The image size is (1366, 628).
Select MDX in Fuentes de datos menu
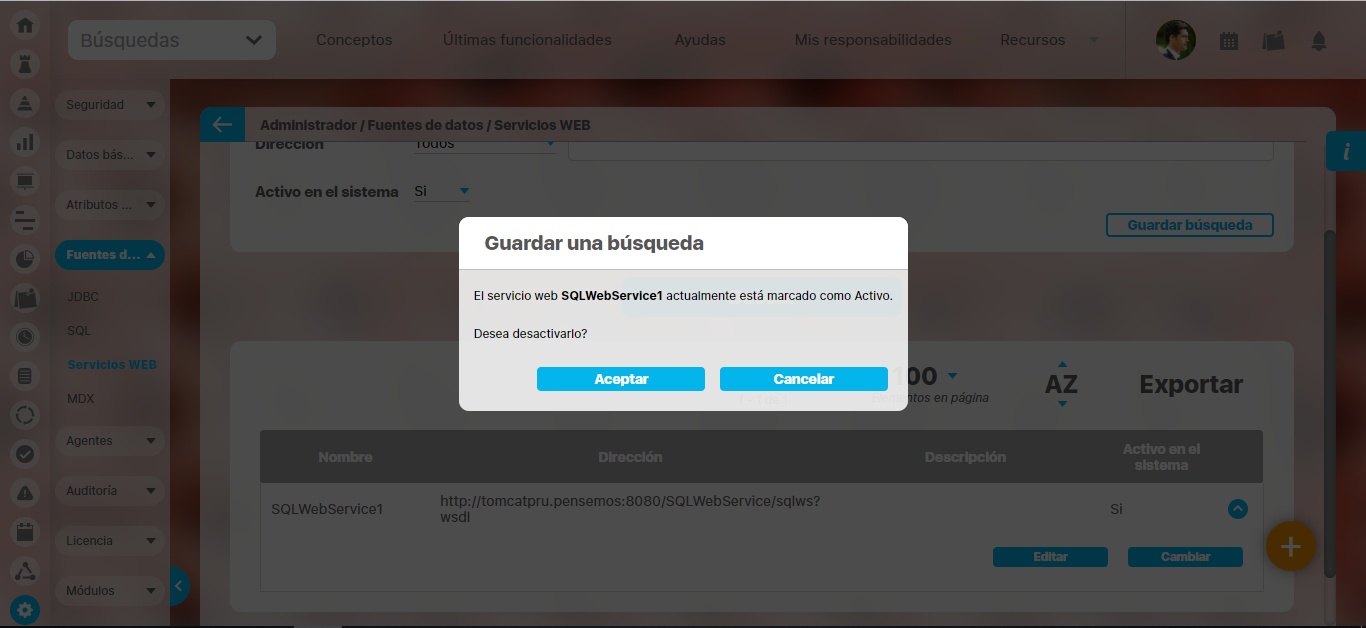pos(80,399)
